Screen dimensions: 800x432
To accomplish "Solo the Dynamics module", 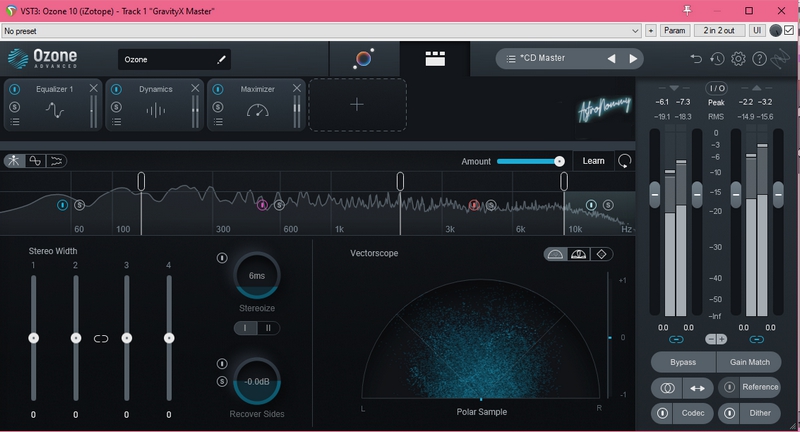I will [116, 107].
